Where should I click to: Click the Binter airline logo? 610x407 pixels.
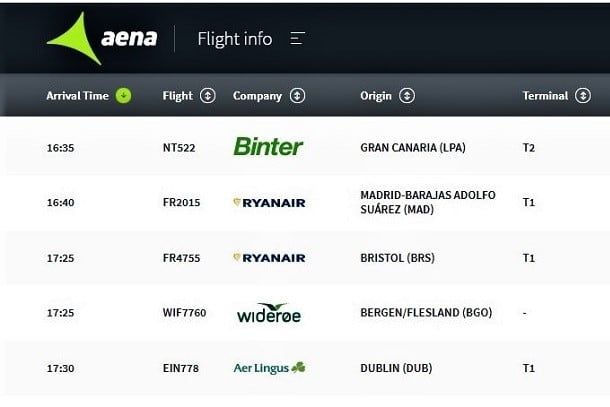[268, 147]
